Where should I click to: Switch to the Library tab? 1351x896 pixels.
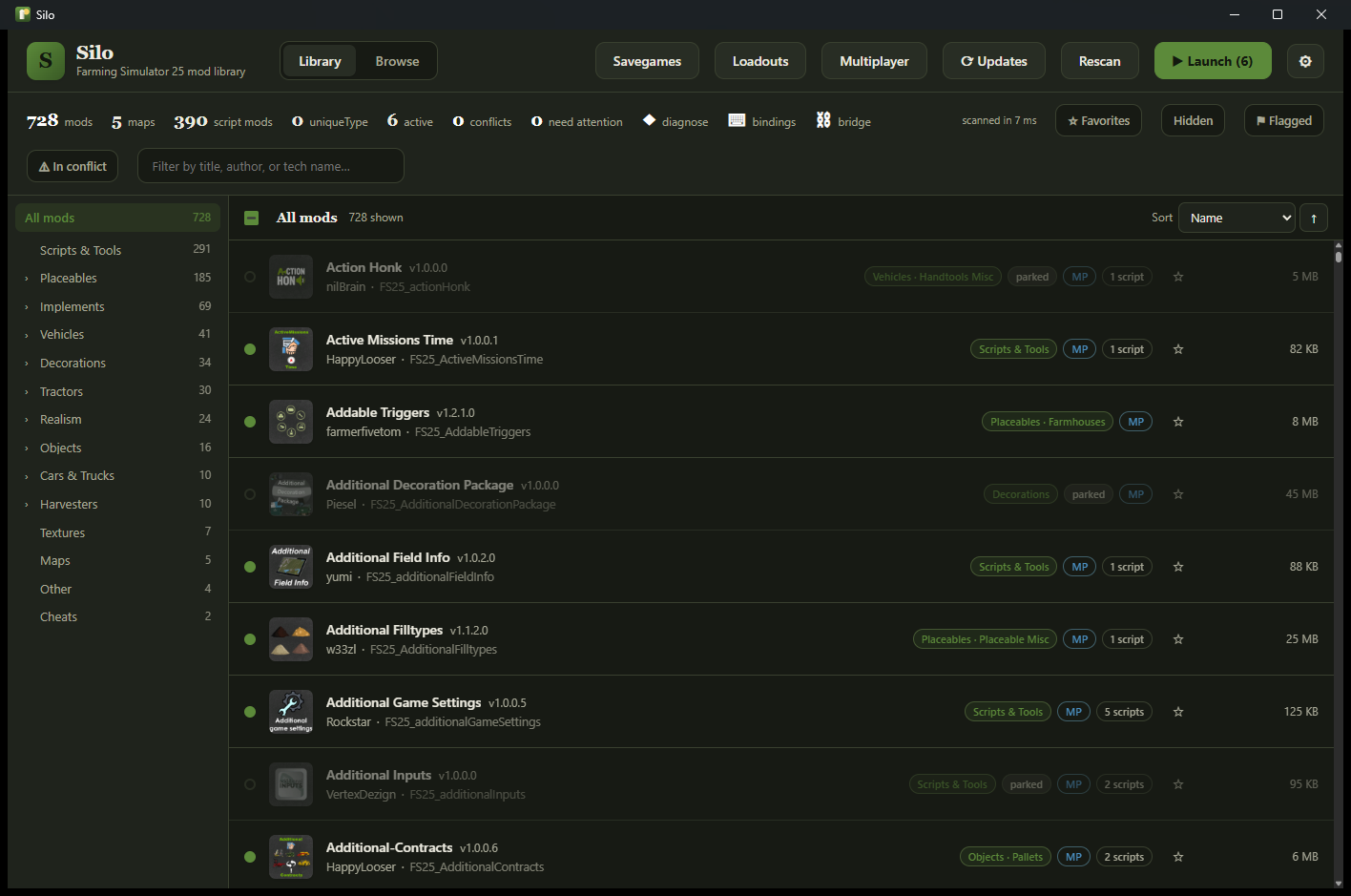pos(320,61)
